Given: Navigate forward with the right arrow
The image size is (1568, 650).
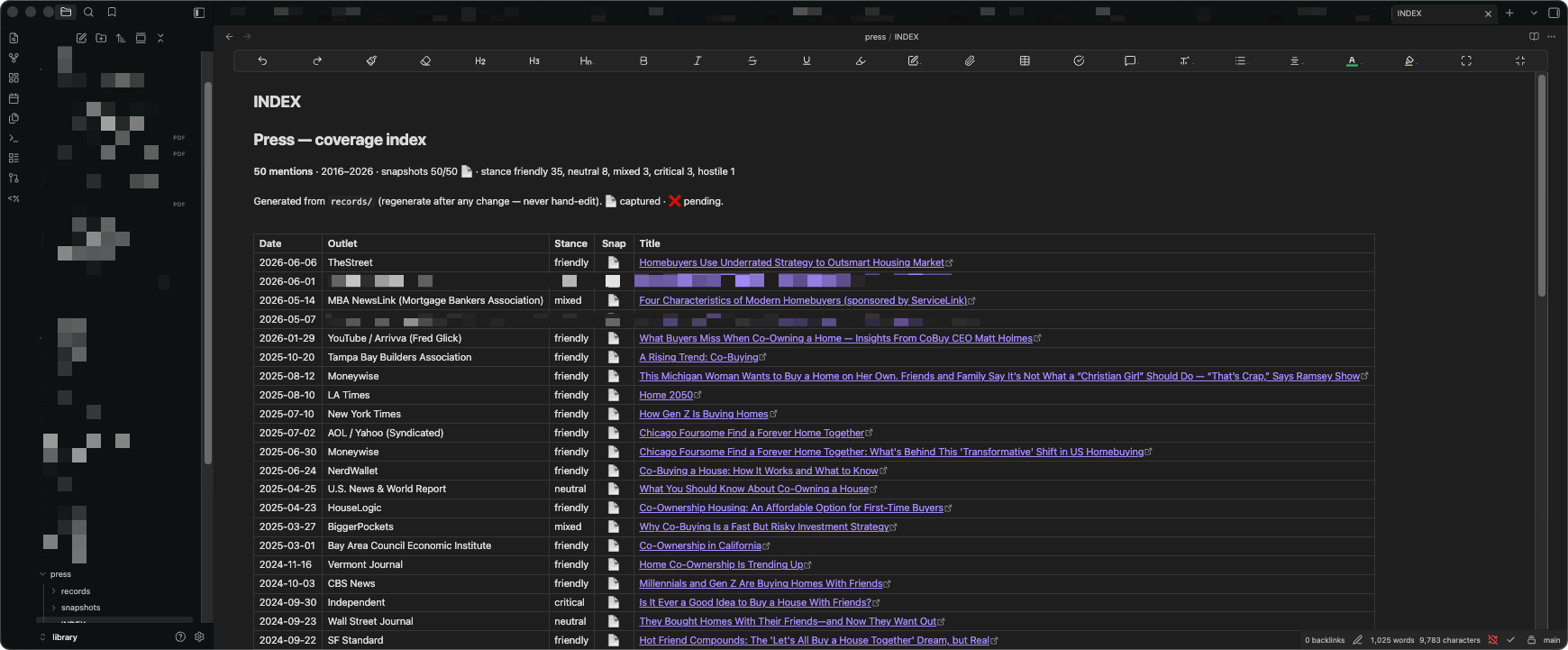Looking at the screenshot, I should point(248,37).
